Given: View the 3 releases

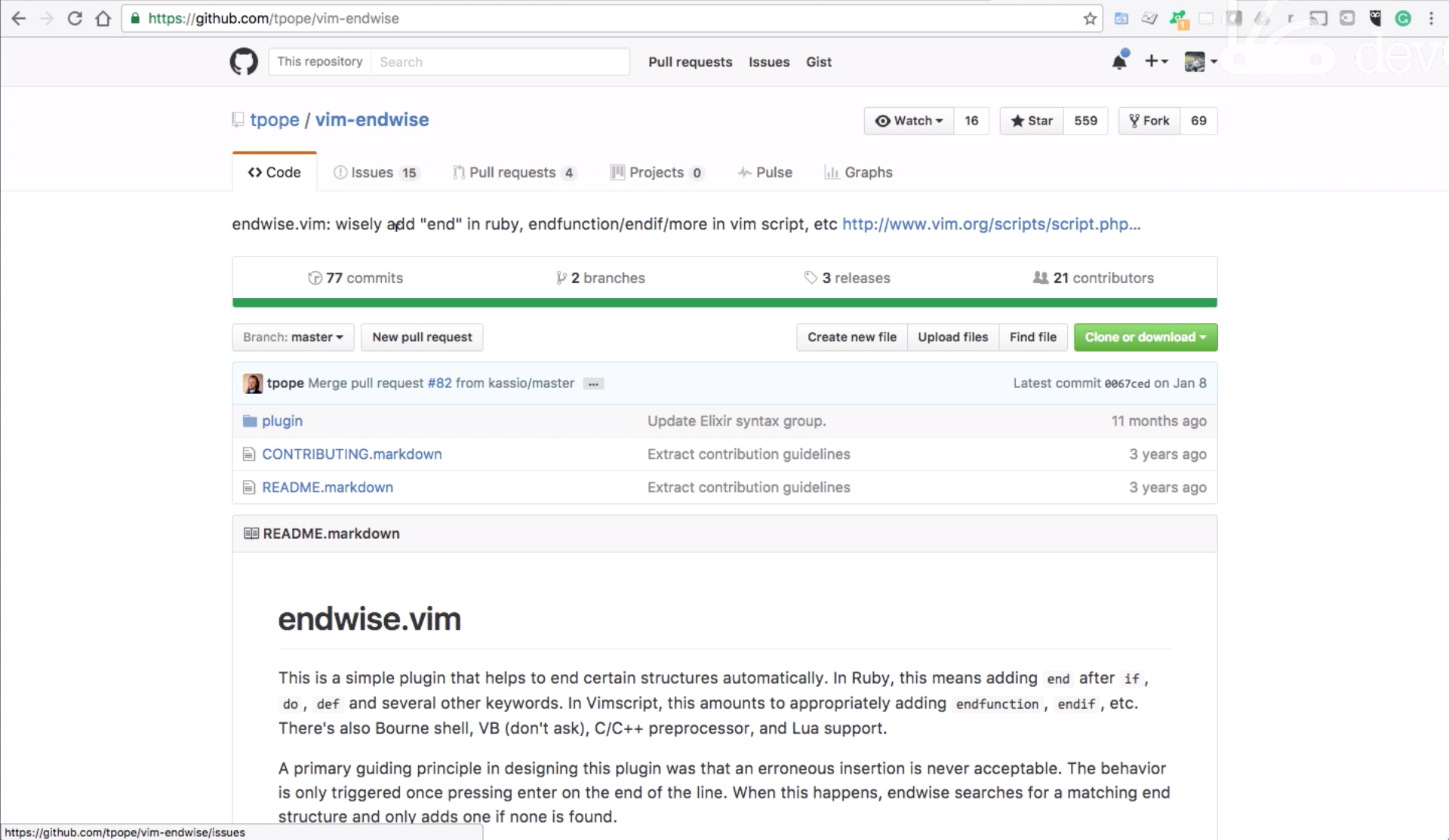Looking at the screenshot, I should point(847,278).
